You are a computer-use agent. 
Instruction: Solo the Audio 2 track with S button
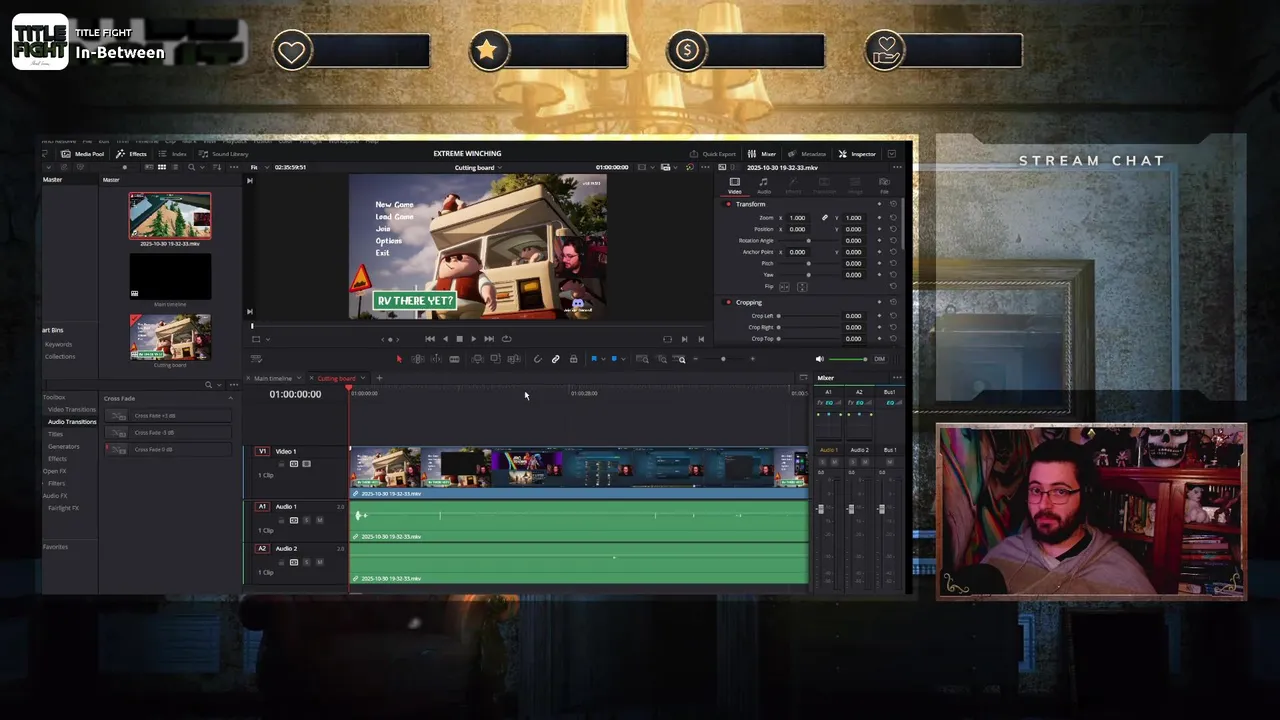(306, 562)
